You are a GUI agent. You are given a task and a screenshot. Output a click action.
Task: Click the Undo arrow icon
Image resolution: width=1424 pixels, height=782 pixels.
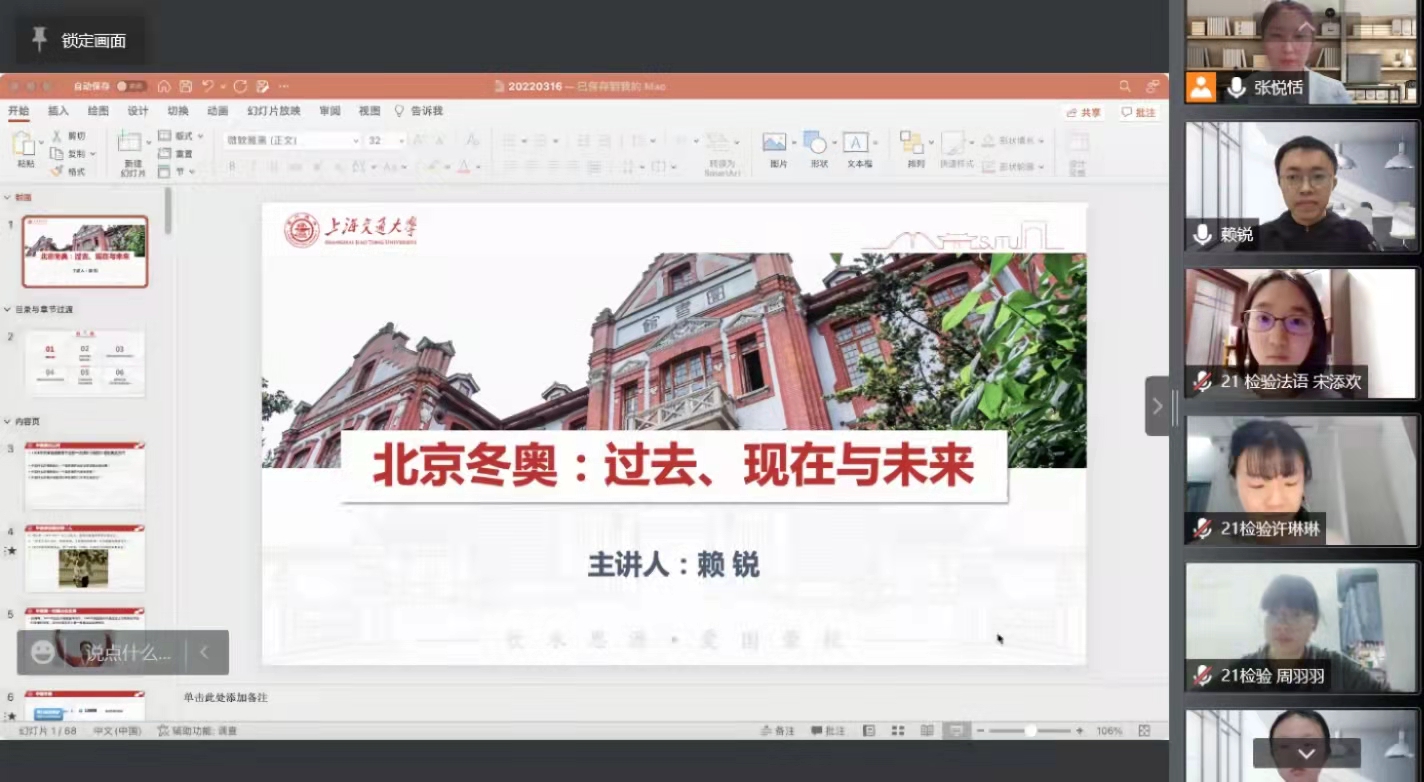pyautogui.click(x=207, y=86)
